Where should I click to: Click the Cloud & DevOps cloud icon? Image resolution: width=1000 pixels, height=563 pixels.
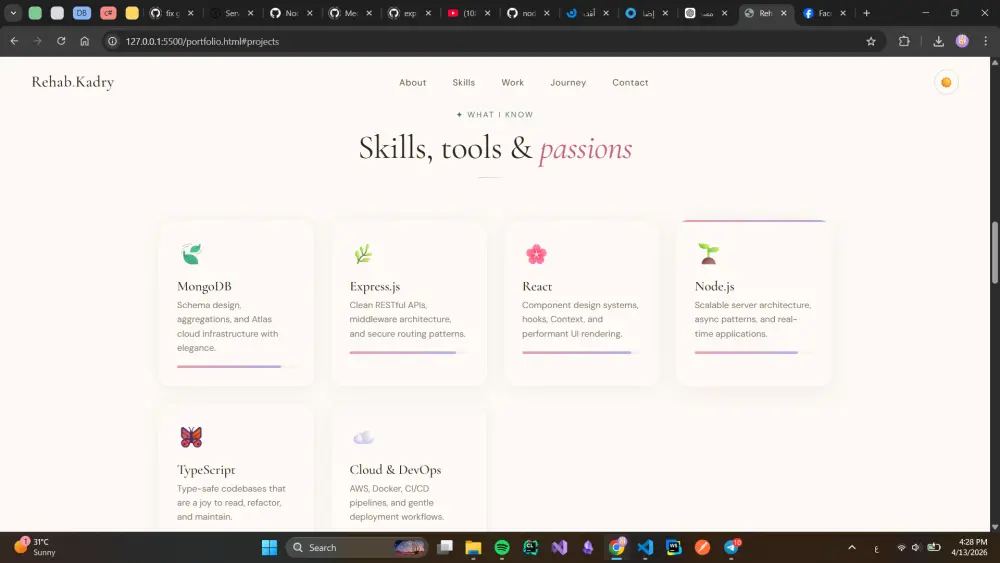click(364, 437)
